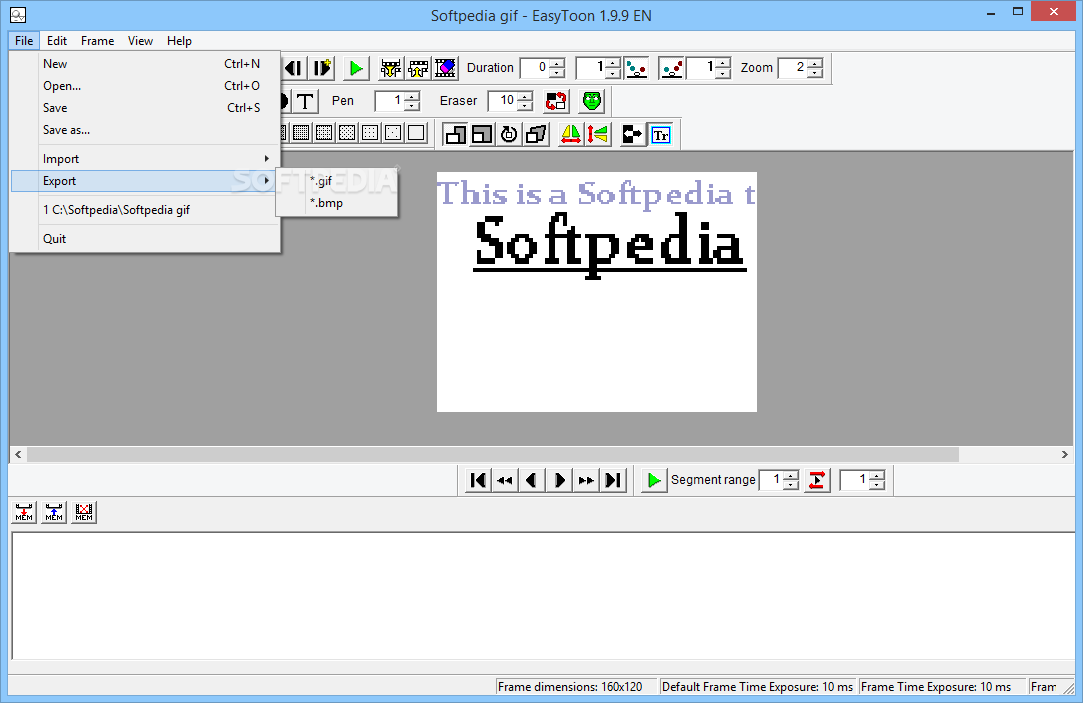Click the add-frame icon with yellow plus
Viewport: 1083px width, 703px height.
point(322,68)
